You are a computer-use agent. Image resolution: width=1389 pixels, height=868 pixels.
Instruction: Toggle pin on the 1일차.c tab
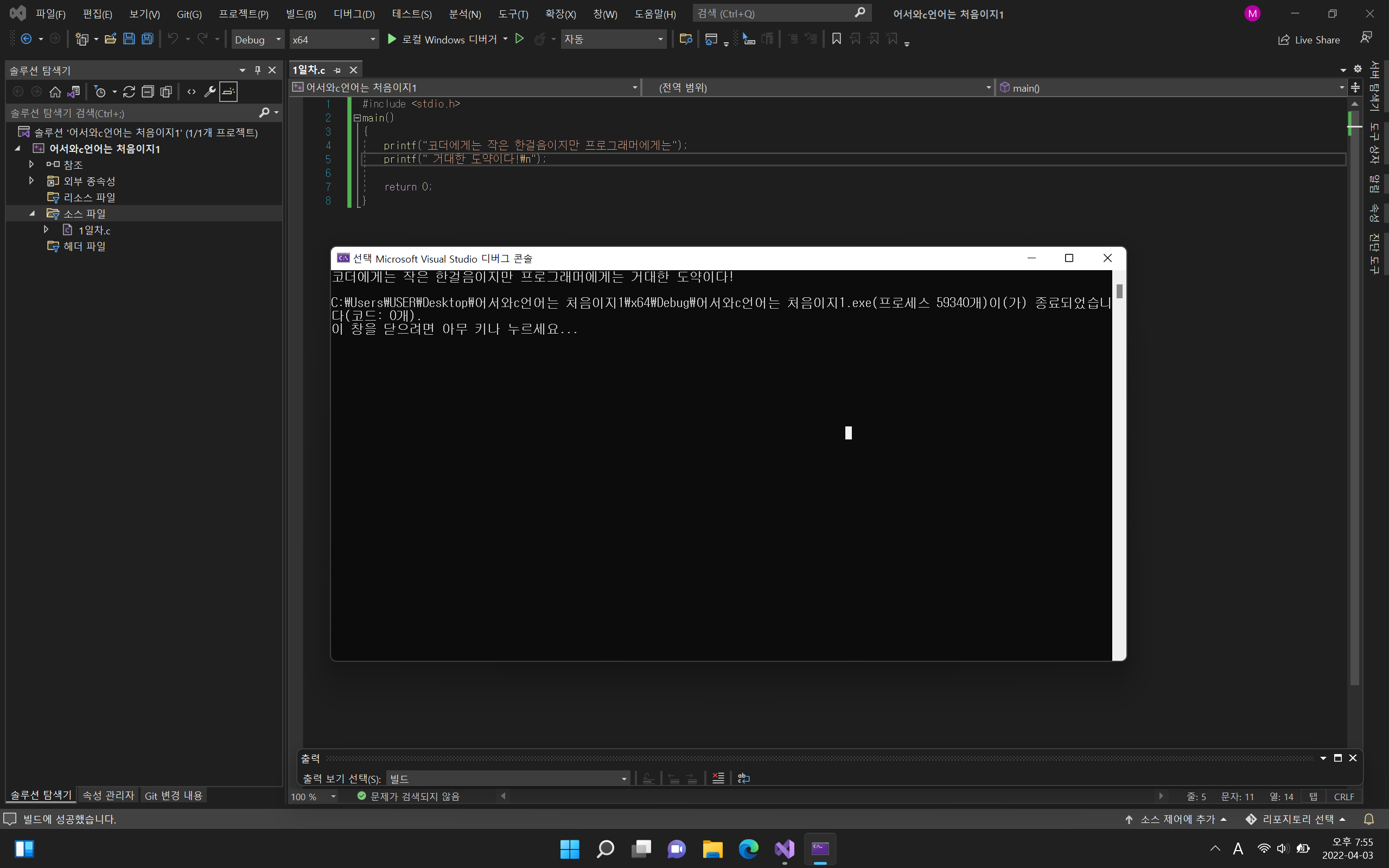tap(337, 70)
